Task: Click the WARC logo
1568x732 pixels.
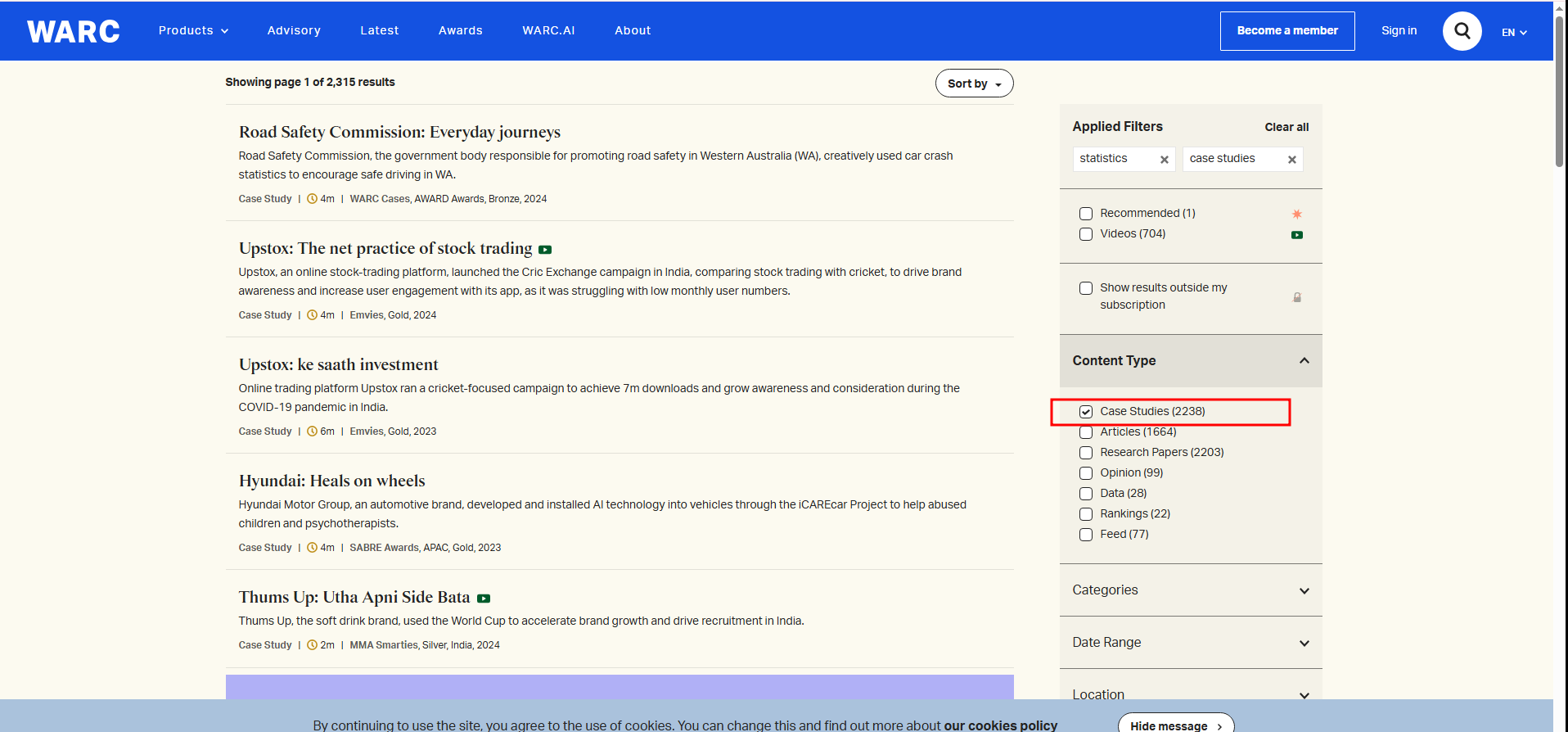Action: pos(73,31)
